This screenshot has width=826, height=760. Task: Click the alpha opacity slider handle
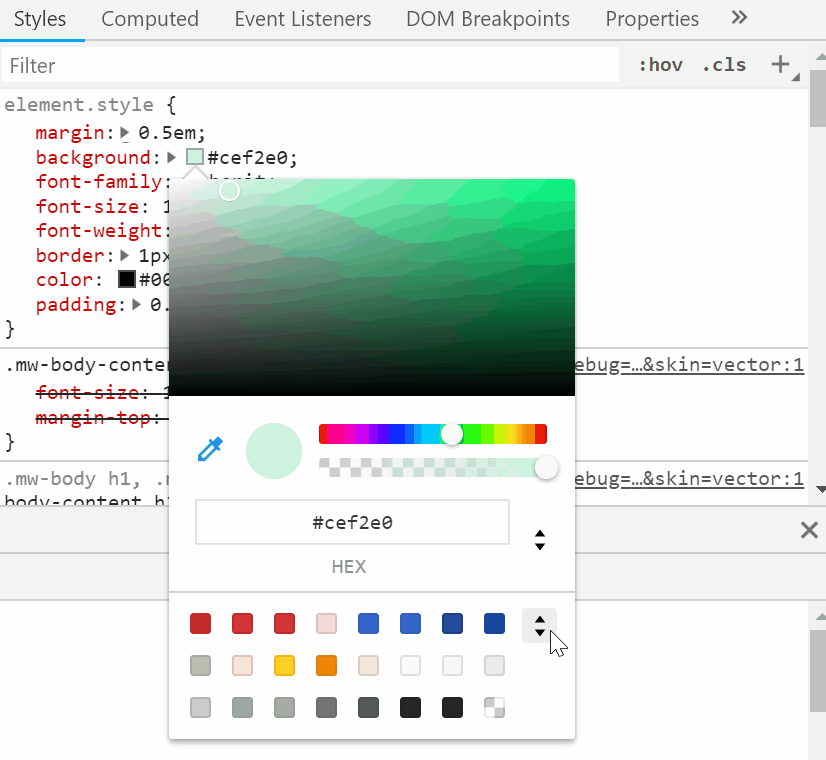click(546, 467)
